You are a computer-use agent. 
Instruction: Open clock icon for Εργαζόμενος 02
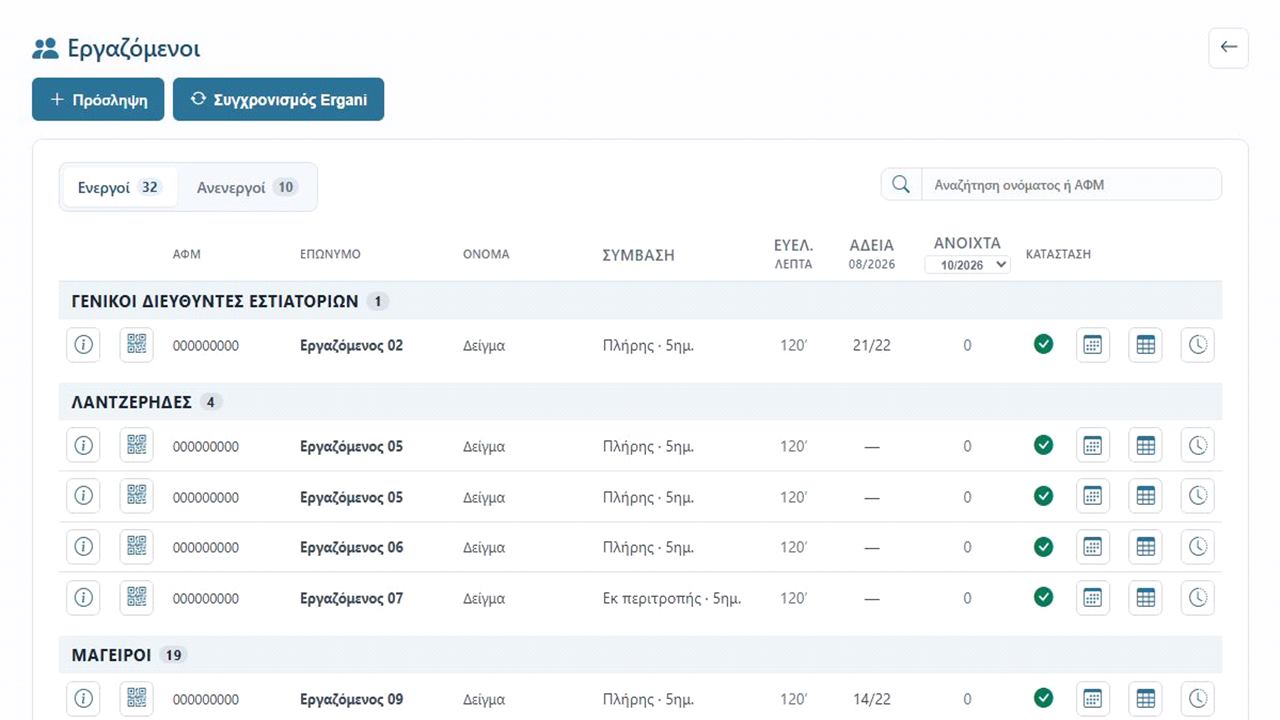point(1198,345)
